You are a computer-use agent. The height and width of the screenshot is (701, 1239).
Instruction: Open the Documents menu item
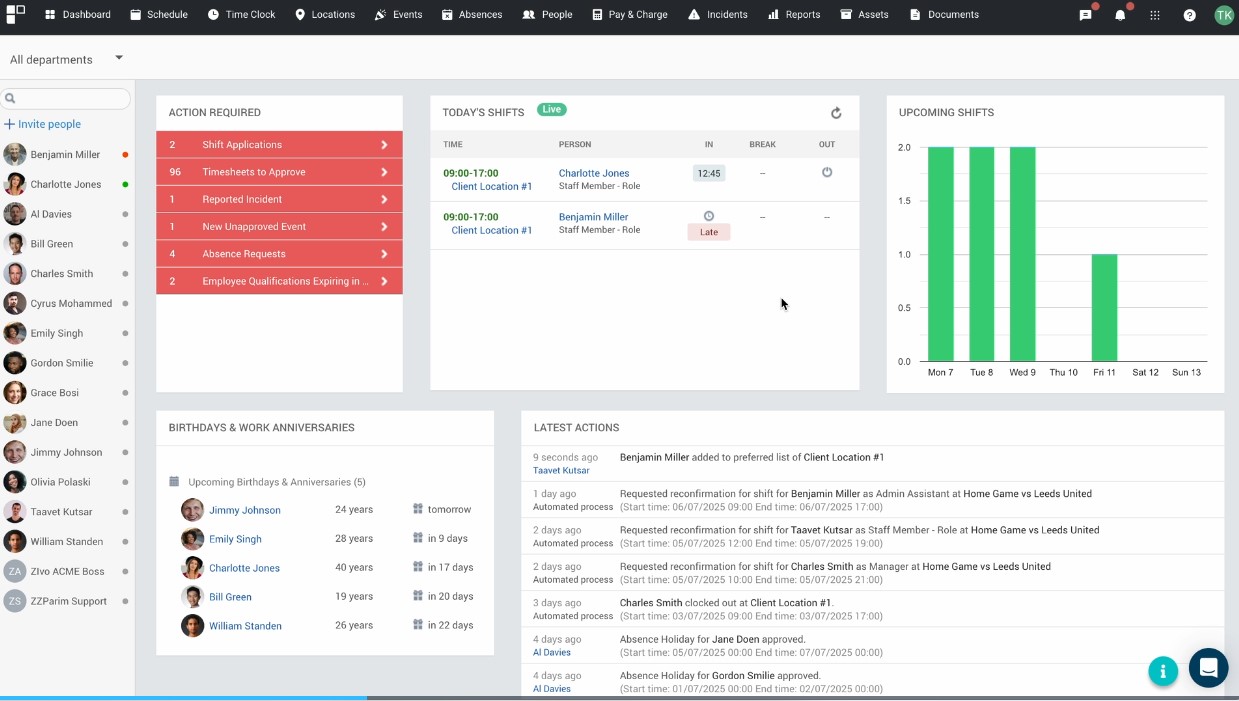pyautogui.click(x=944, y=15)
